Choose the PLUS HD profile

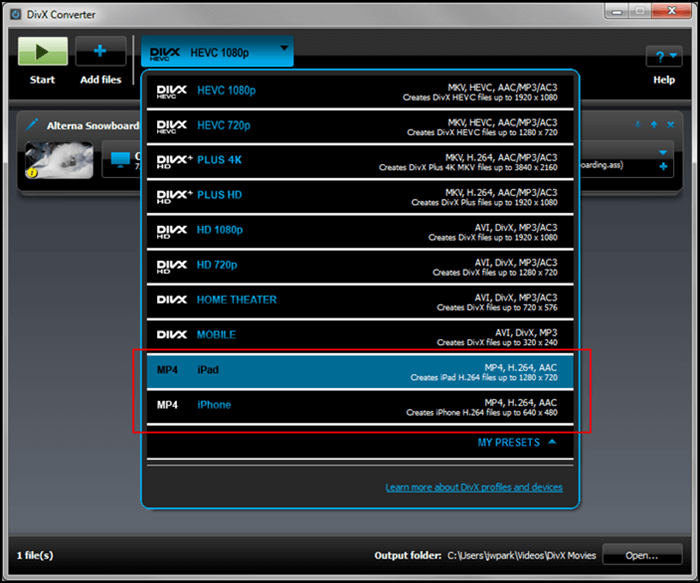(x=360, y=197)
